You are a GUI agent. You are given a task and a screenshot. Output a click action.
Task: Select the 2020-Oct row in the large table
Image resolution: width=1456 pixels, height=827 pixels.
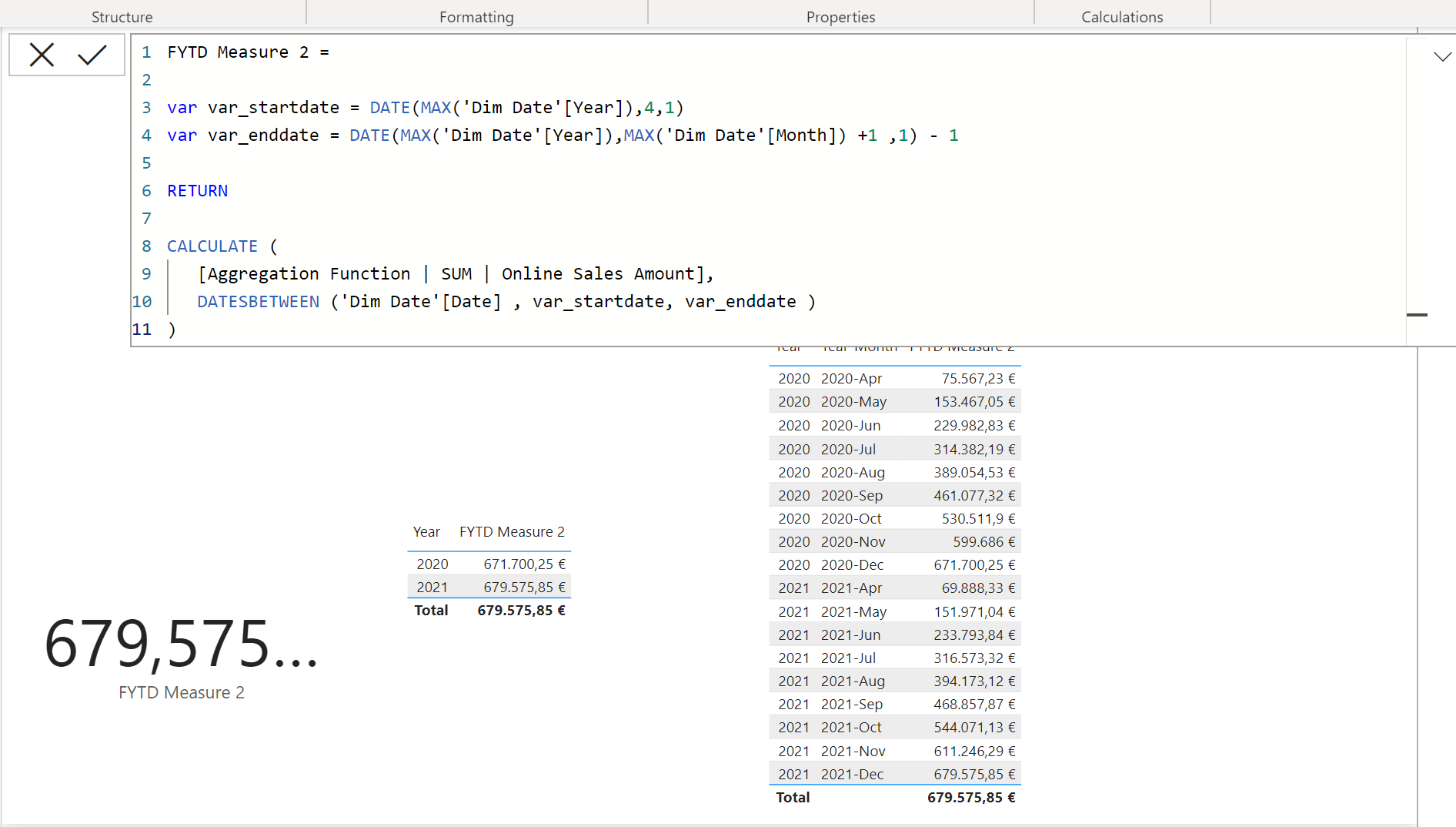tap(895, 519)
